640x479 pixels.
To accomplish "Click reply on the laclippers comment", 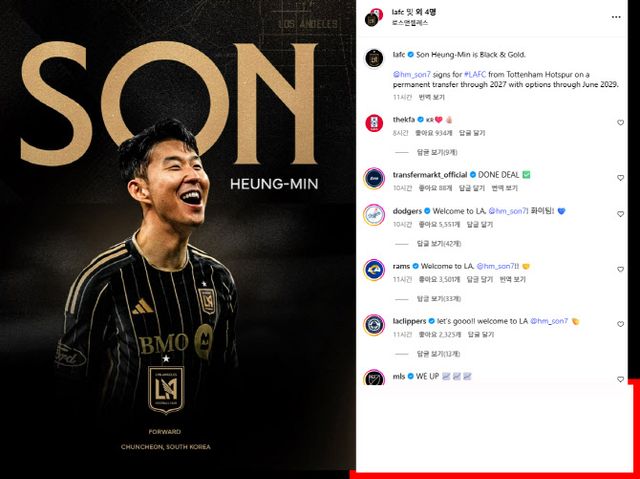I will 481,335.
